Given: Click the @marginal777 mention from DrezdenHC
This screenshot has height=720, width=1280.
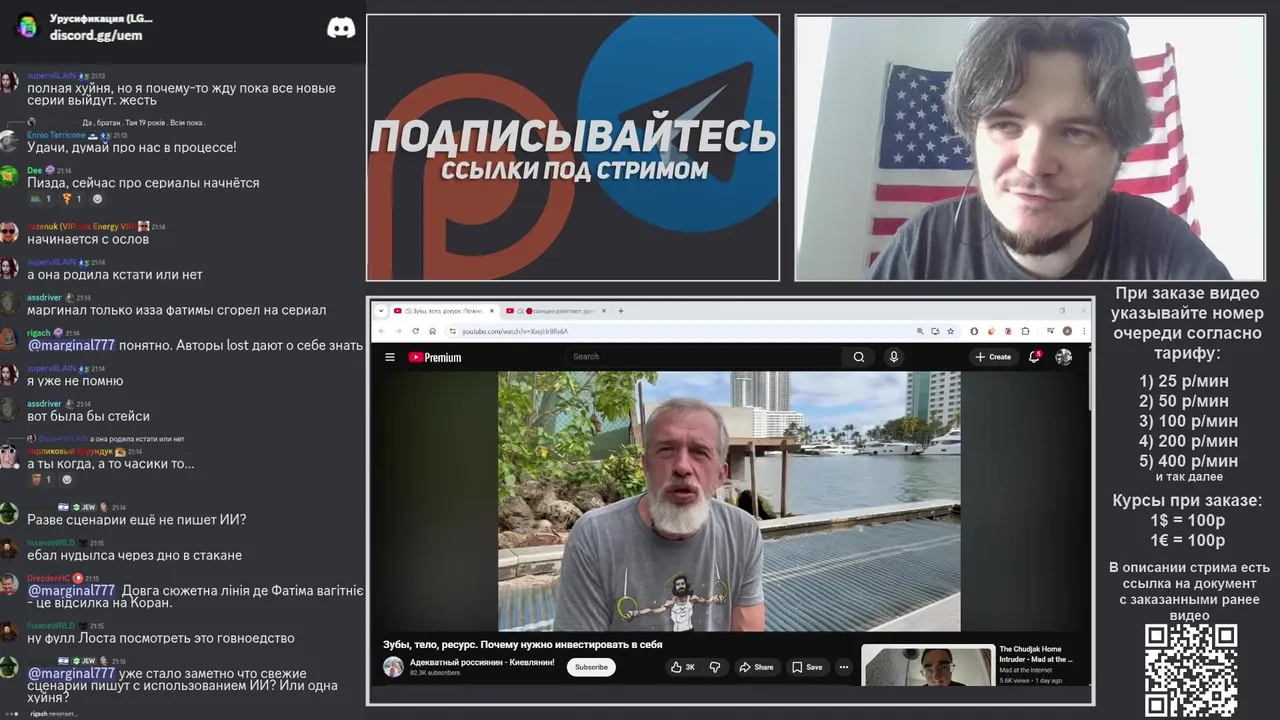Looking at the screenshot, I should point(71,590).
